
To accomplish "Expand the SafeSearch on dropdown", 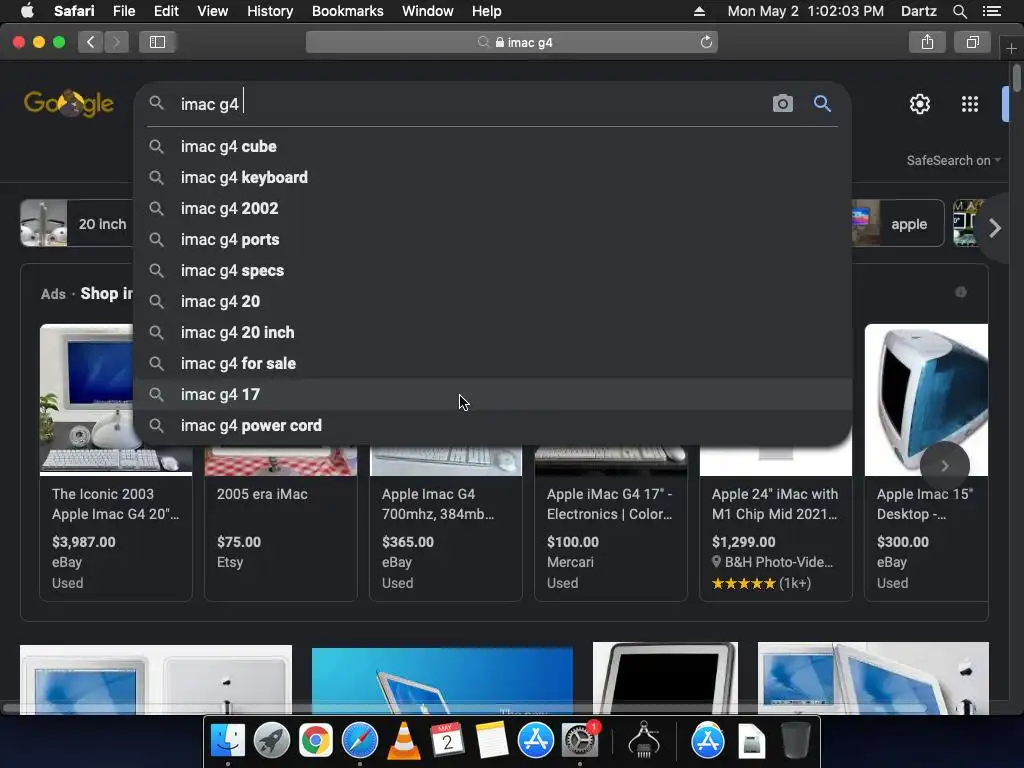I will (953, 161).
